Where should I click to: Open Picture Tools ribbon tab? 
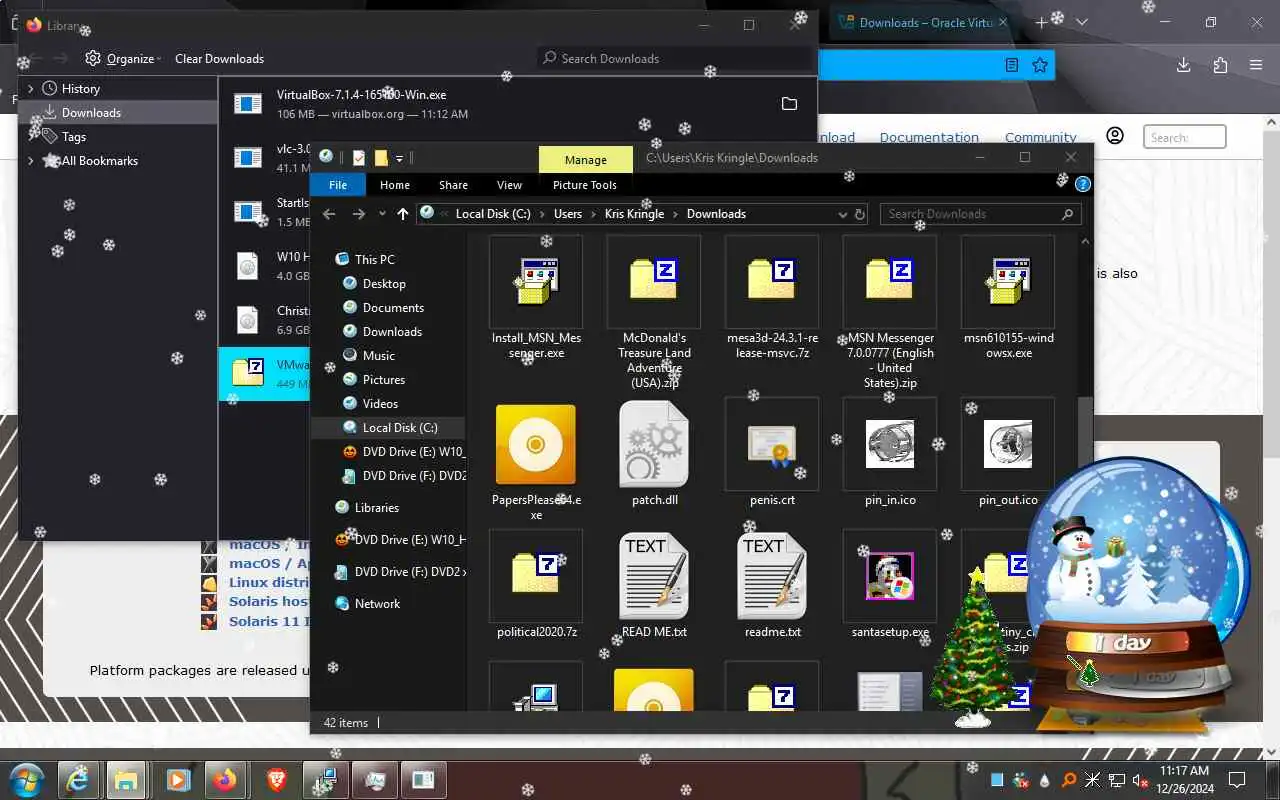tap(585, 185)
